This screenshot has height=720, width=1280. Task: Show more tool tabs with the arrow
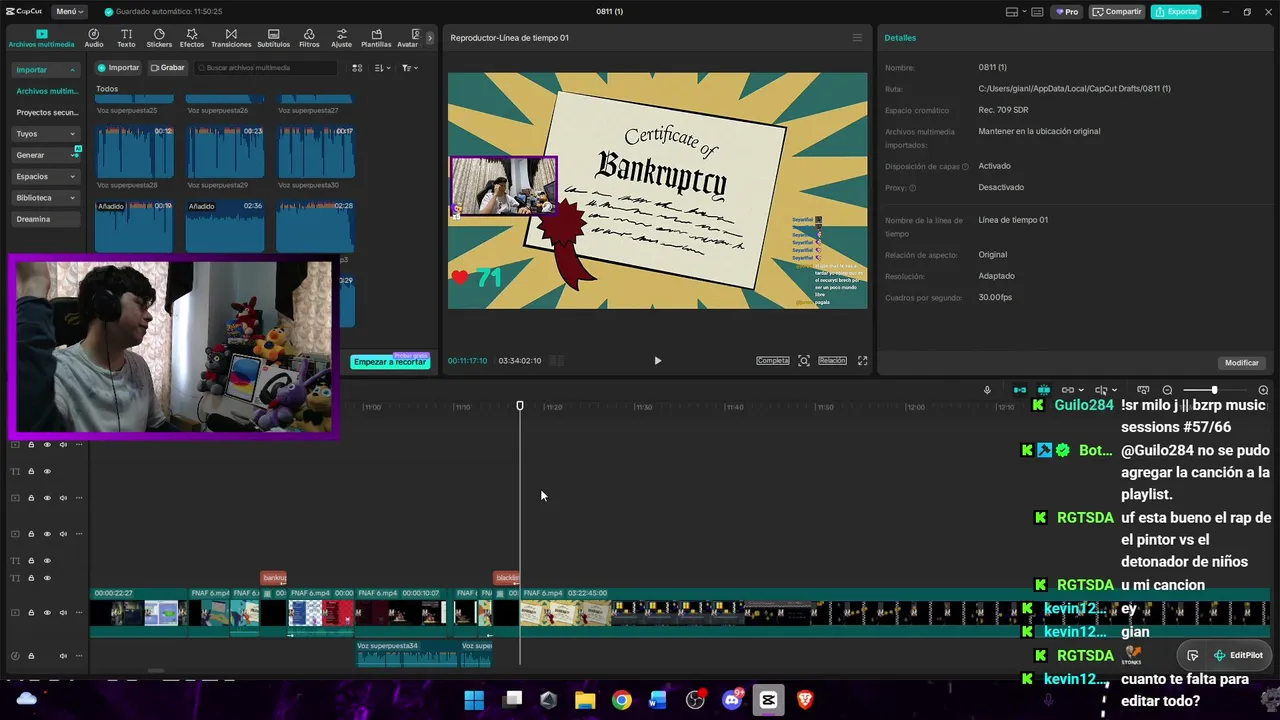(x=430, y=38)
